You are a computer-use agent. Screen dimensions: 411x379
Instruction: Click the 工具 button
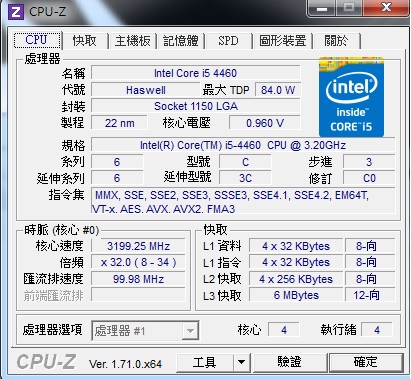coord(205,362)
